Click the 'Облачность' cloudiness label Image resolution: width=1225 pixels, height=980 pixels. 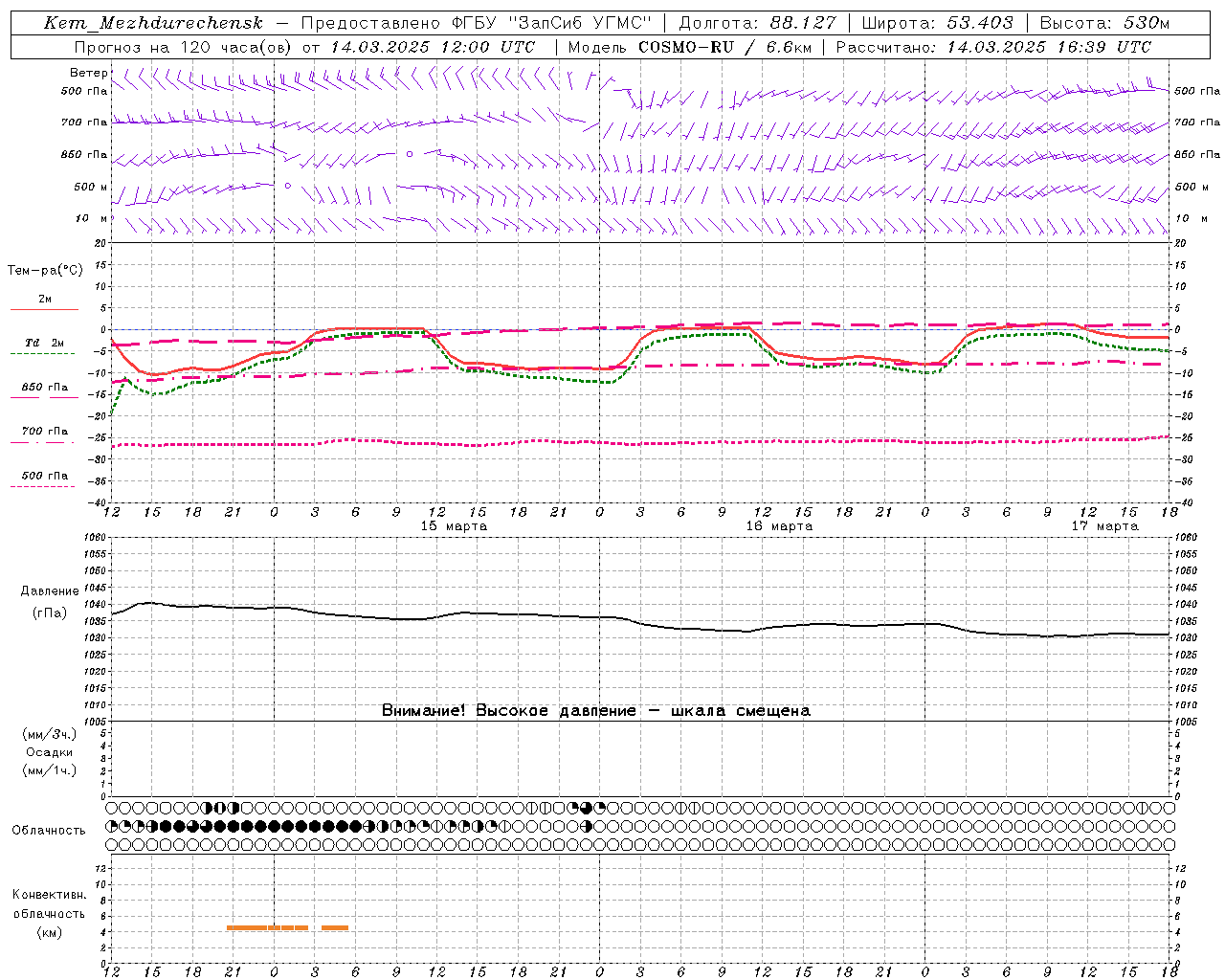[x=49, y=831]
